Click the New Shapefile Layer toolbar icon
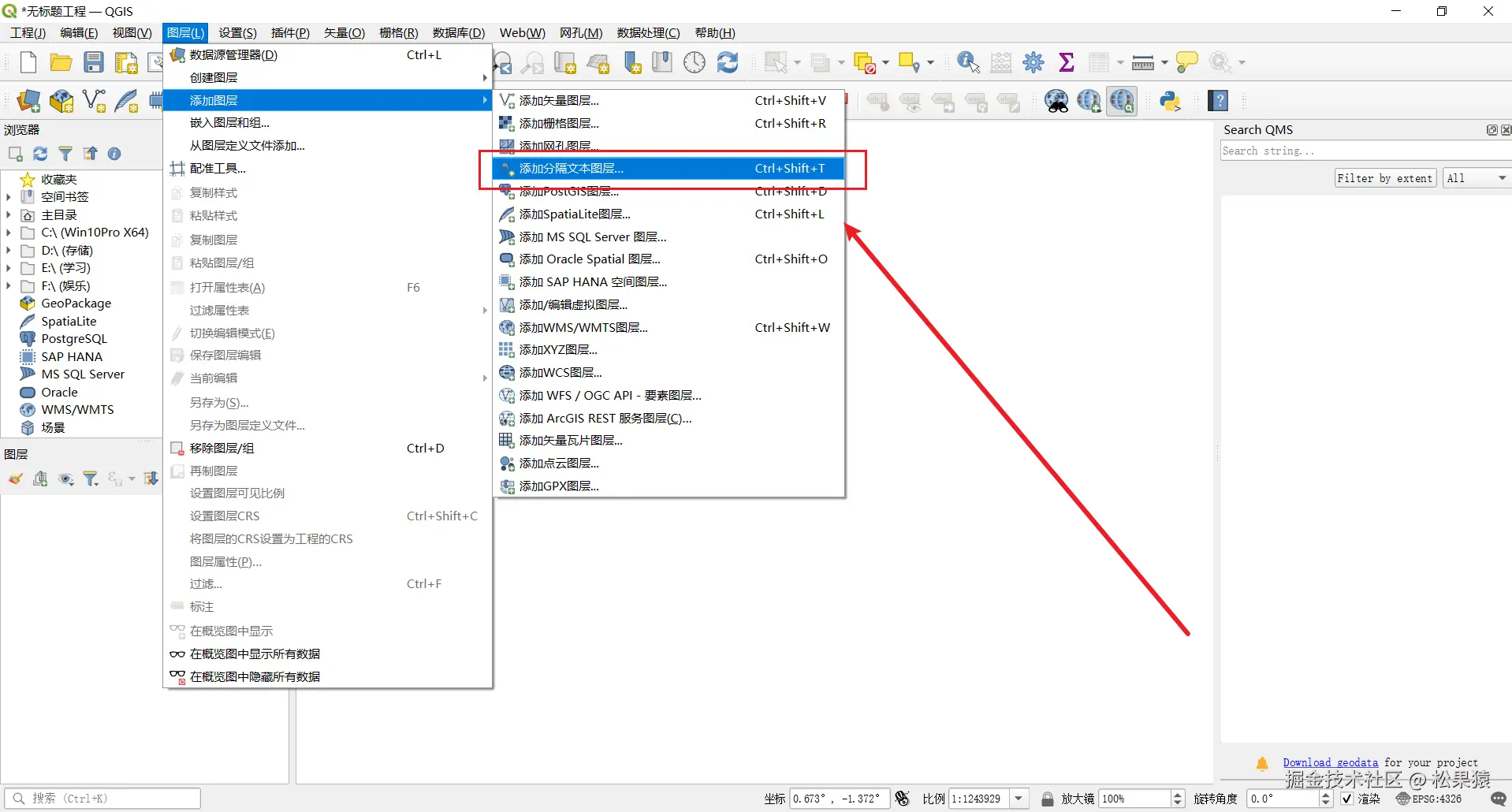Image resolution: width=1512 pixels, height=812 pixels. [x=94, y=101]
